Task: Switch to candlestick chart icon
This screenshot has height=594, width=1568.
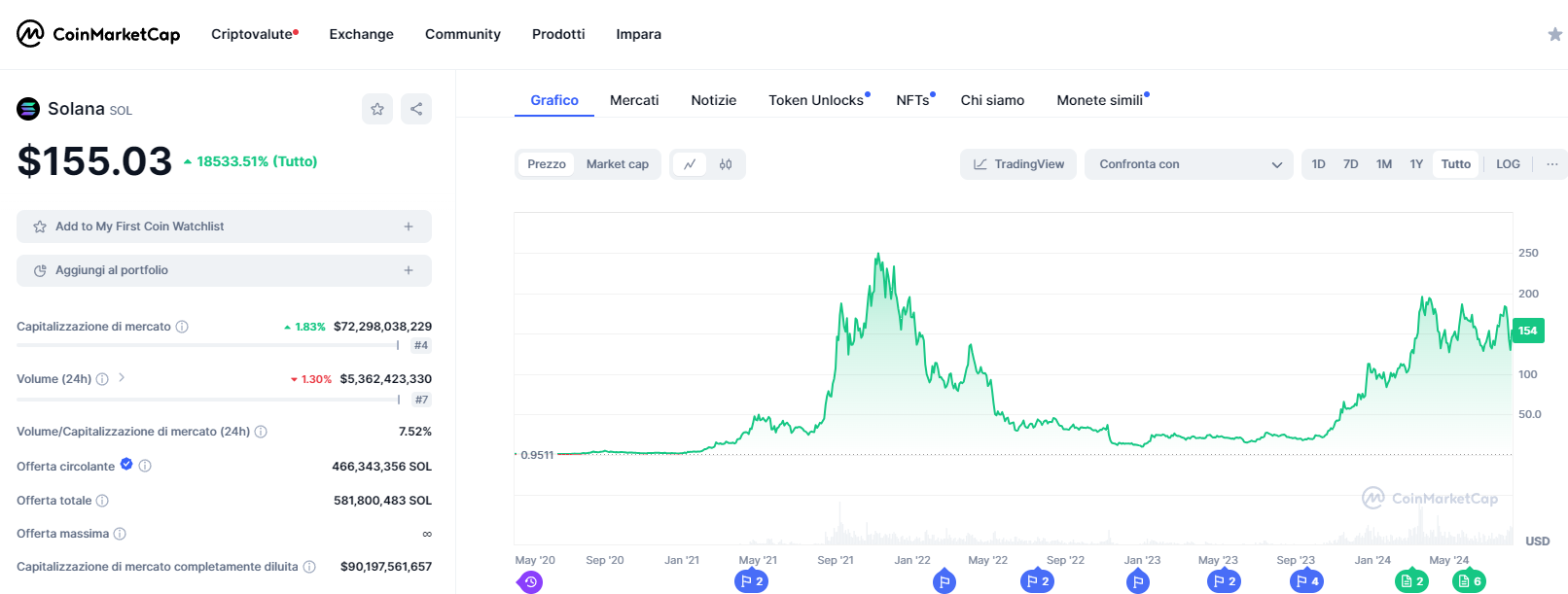Action: (726, 164)
